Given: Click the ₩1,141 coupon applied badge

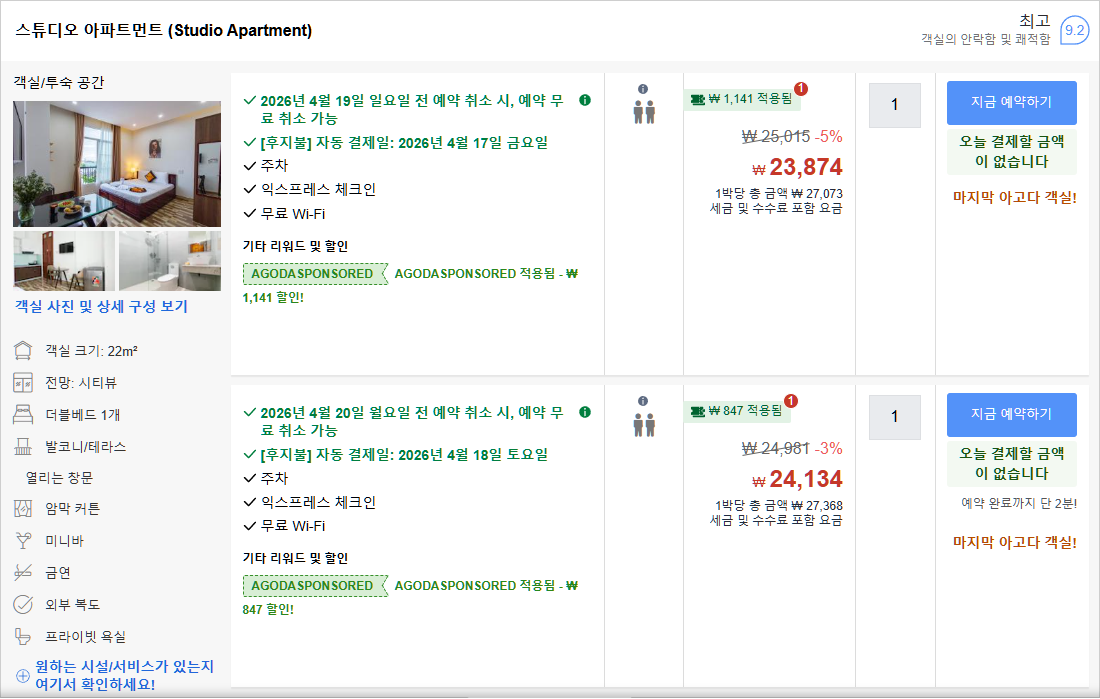Looking at the screenshot, I should pos(743,99).
